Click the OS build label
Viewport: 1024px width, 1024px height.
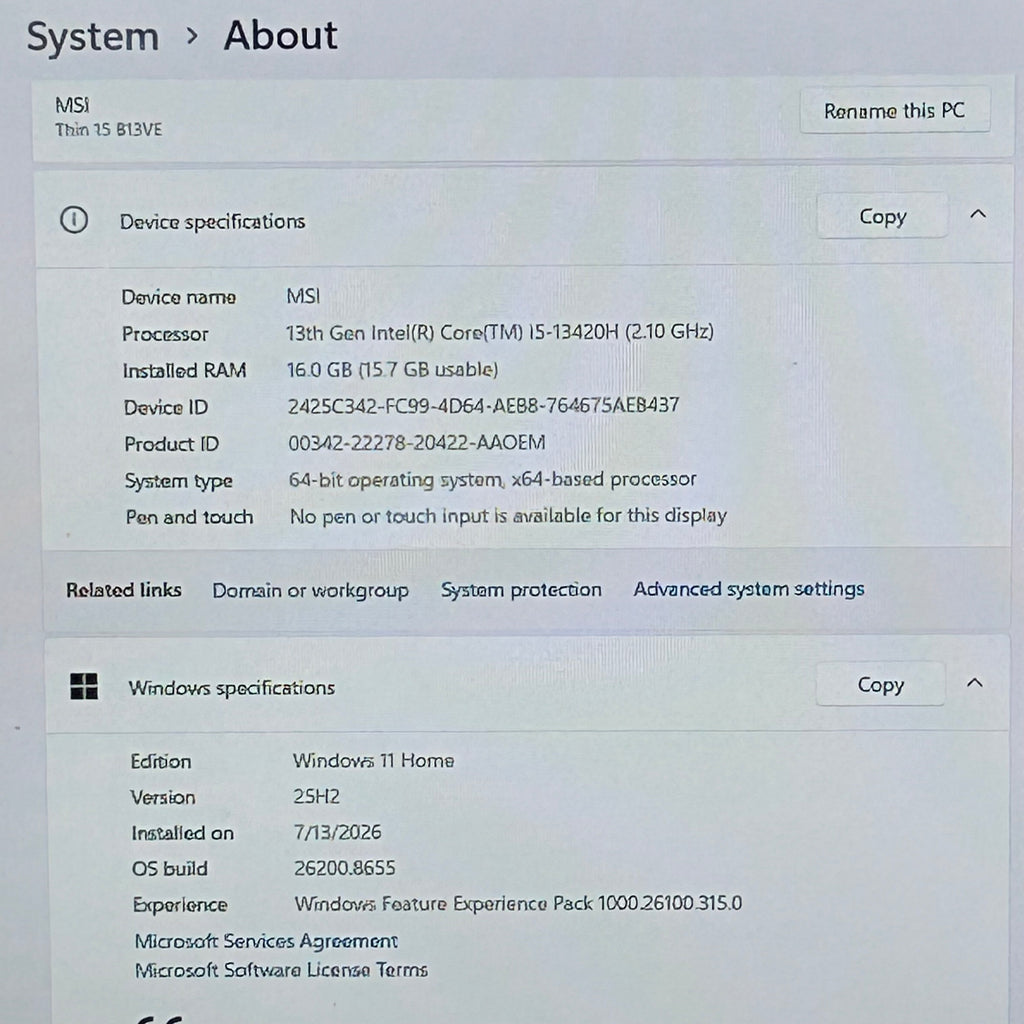tap(170, 869)
